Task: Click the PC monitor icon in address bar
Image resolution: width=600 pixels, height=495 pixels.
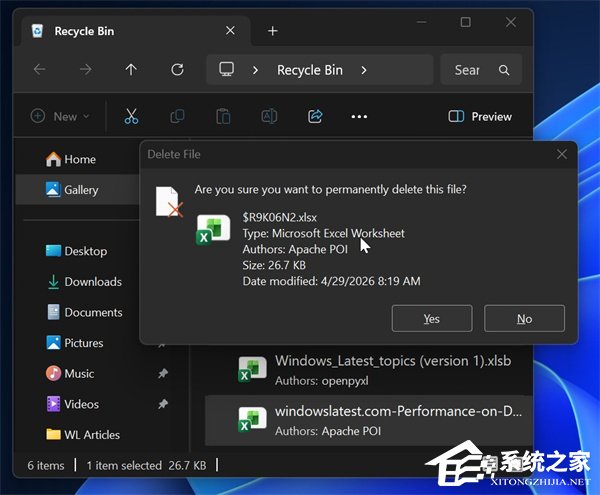Action: pos(227,70)
